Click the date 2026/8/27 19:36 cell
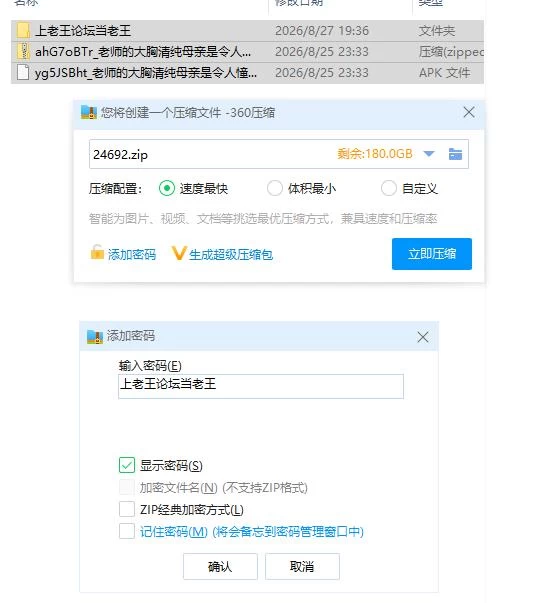Screen dimensions: 552x603 (x=322, y=31)
